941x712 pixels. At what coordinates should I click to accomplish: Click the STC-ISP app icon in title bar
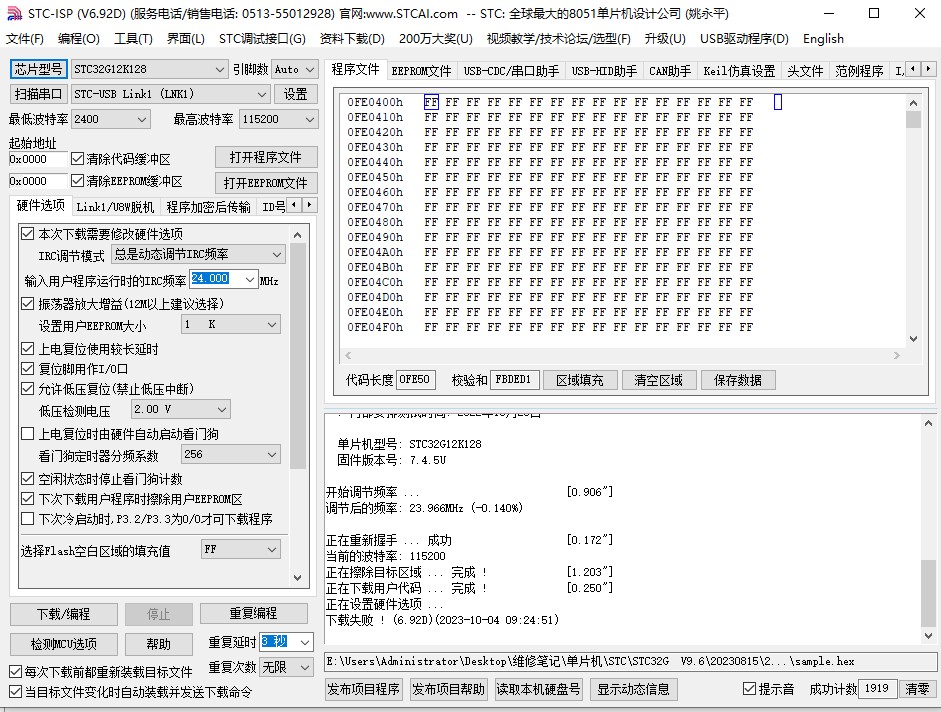13,13
